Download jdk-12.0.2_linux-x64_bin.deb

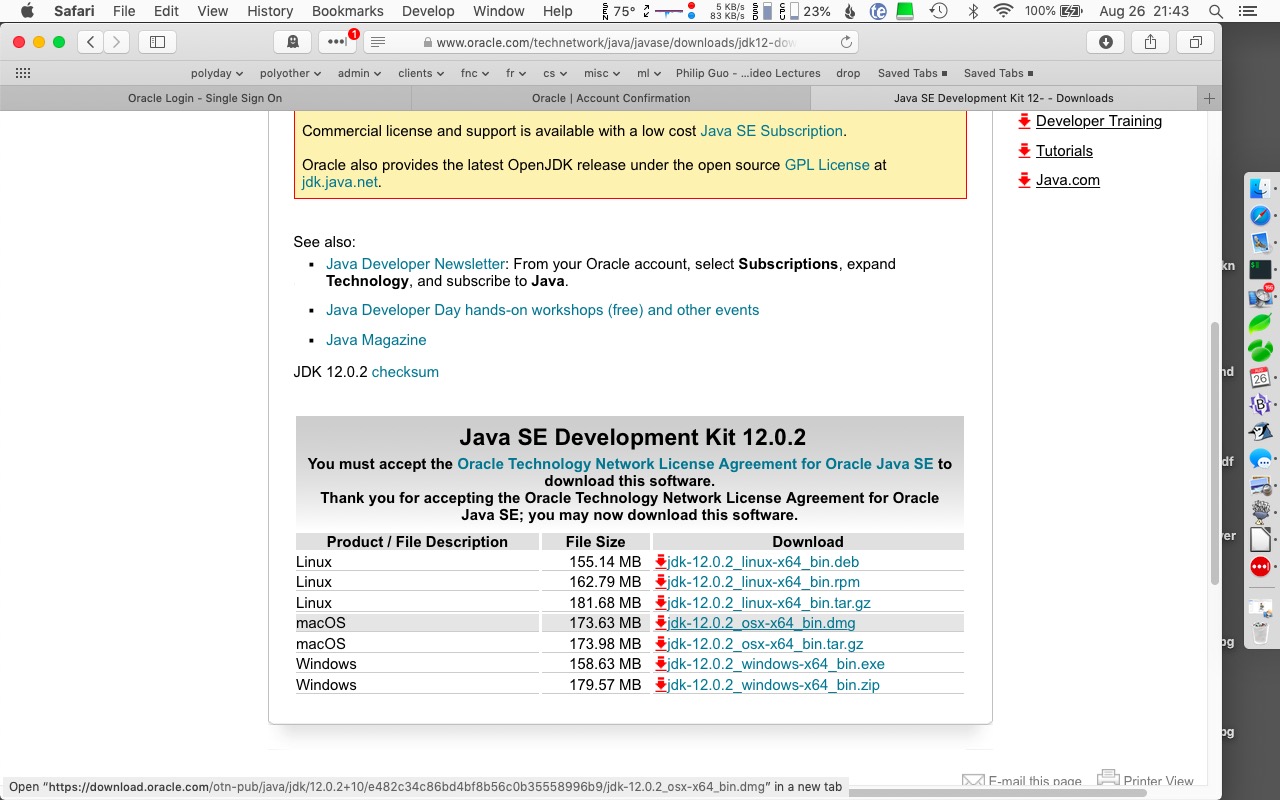[763, 562]
